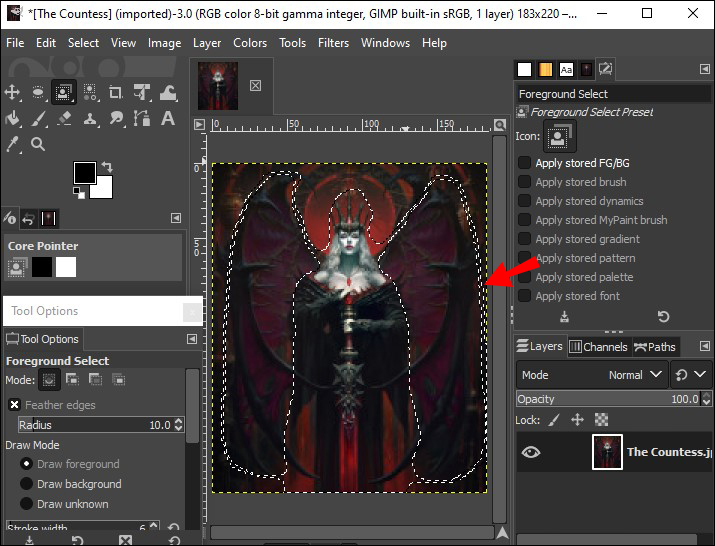Hide The Countess layer with eye icon
The height and width of the screenshot is (546, 715).
pyautogui.click(x=531, y=452)
